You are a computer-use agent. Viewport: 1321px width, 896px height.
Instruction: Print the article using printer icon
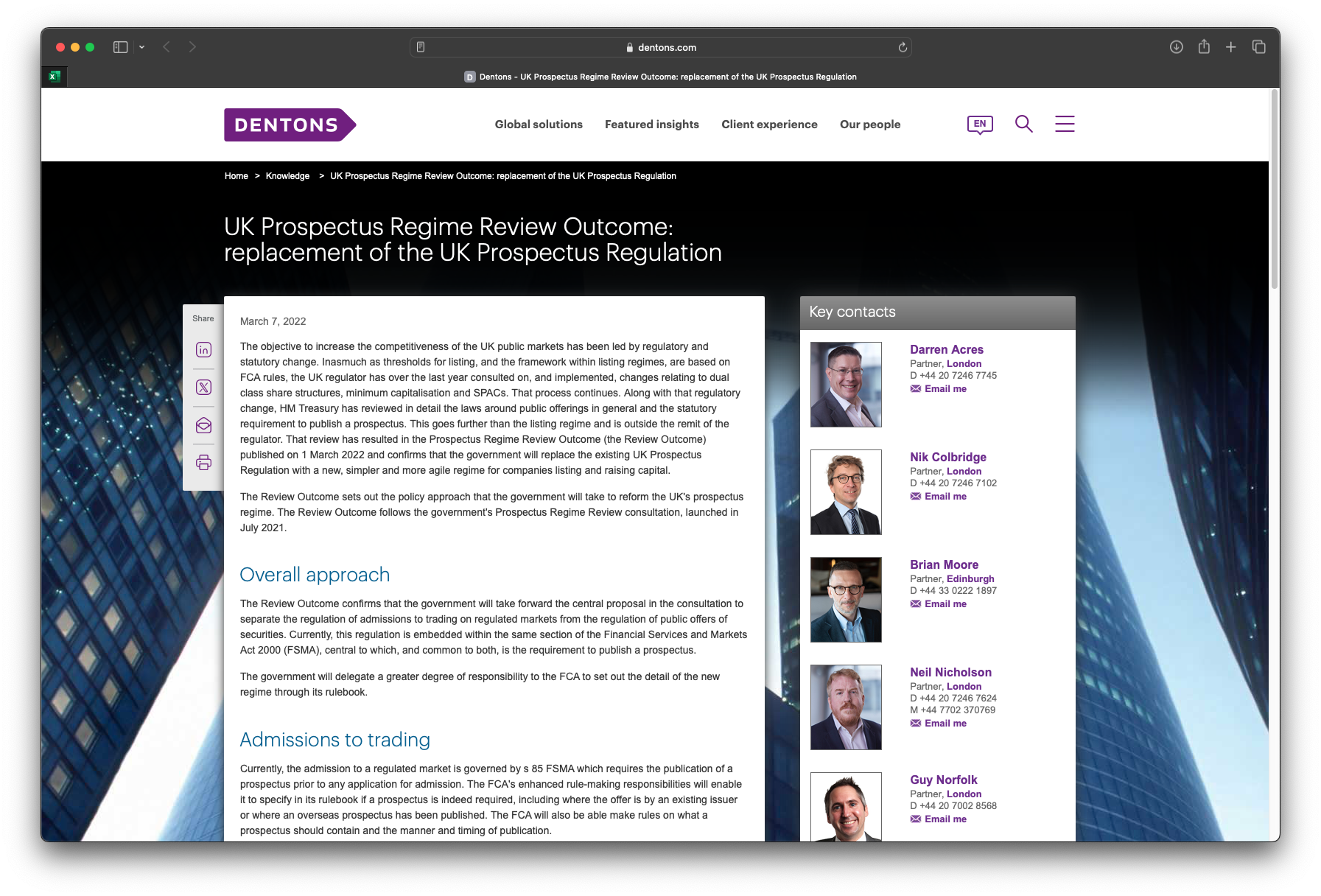(x=203, y=463)
